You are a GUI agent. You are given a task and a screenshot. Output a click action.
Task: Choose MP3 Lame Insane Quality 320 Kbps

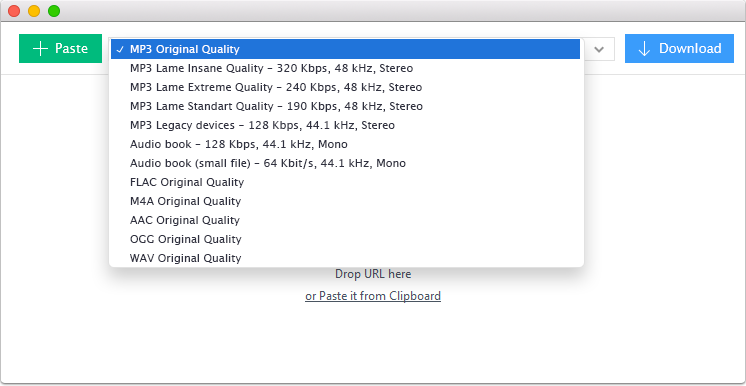click(x=345, y=68)
